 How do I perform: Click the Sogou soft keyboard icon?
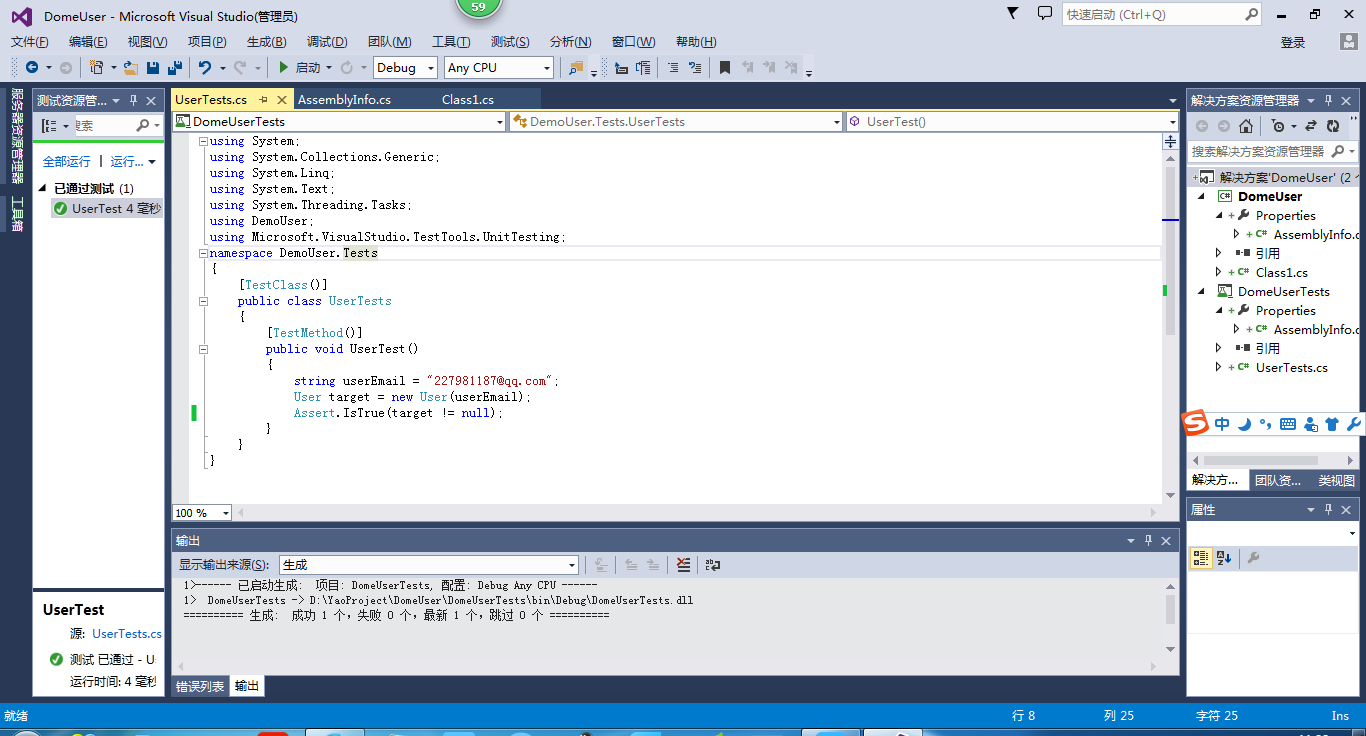[1288, 424]
